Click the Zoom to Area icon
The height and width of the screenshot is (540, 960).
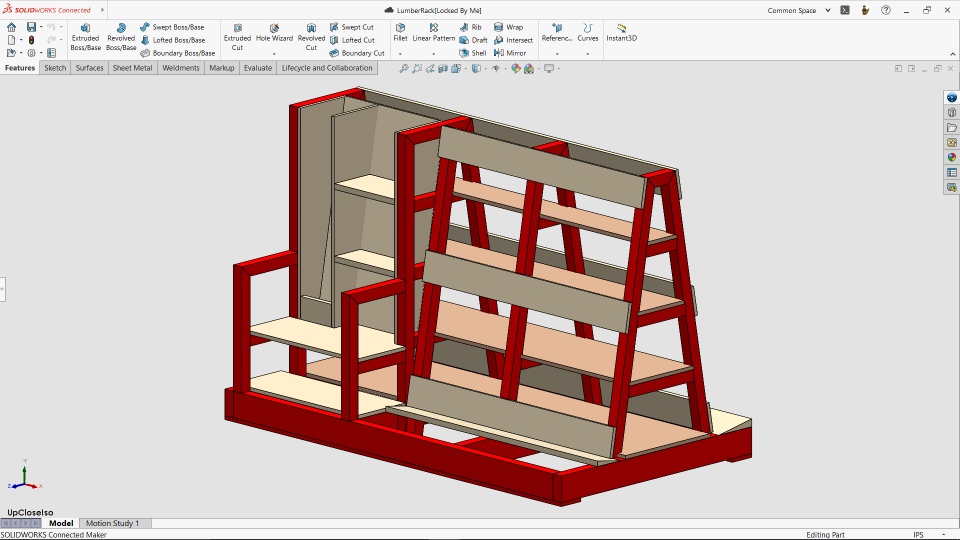click(x=417, y=69)
